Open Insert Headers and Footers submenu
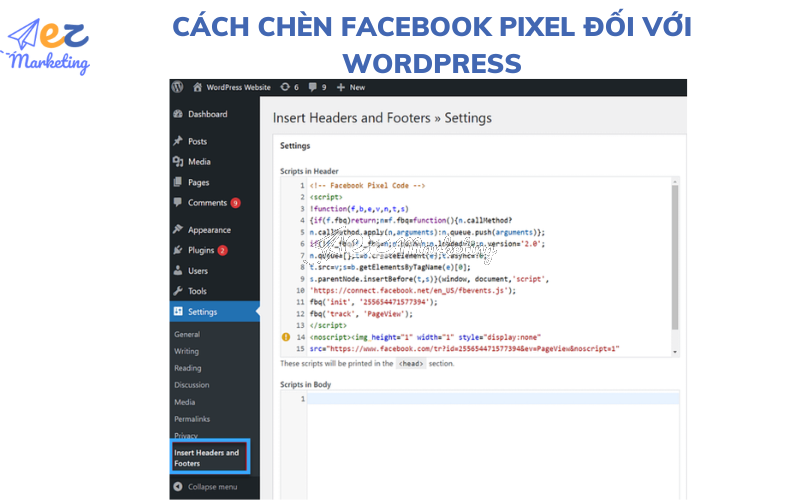This screenshot has height=500, width=800. (206, 458)
